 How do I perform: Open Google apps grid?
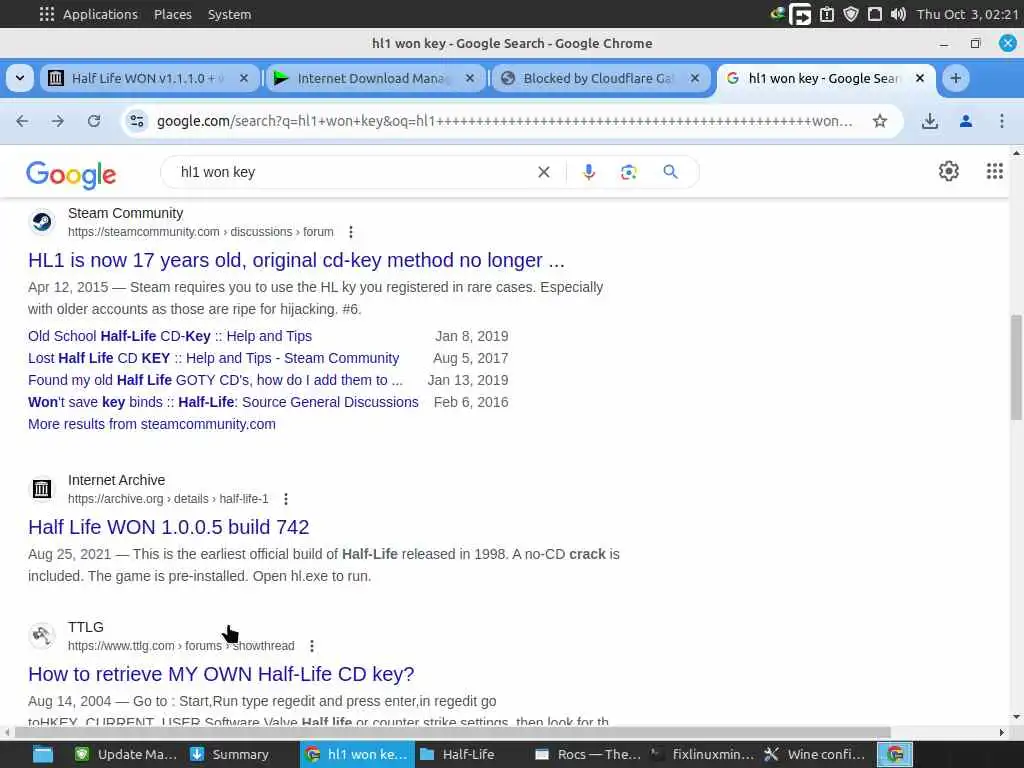pyautogui.click(x=995, y=171)
